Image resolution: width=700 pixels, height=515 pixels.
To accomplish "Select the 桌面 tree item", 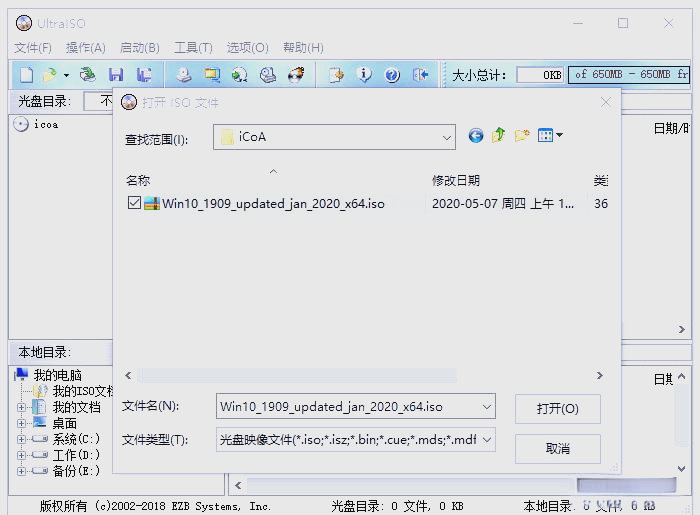I will click(65, 423).
